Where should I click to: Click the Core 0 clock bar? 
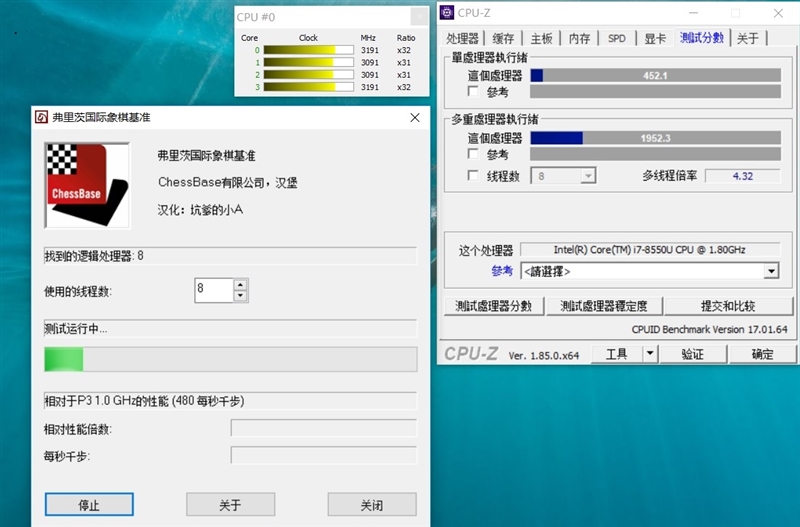click(x=308, y=50)
